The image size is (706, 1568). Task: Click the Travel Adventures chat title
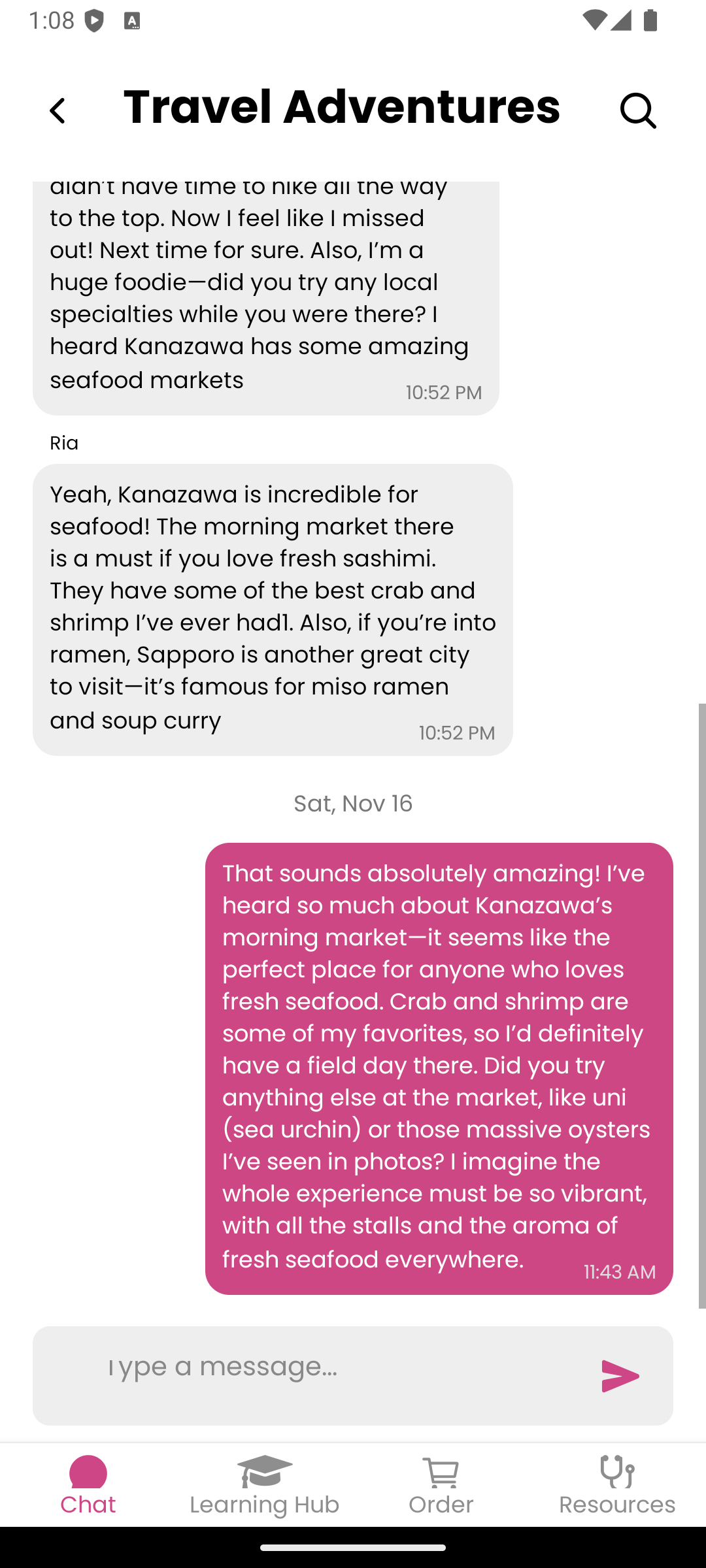pos(342,107)
